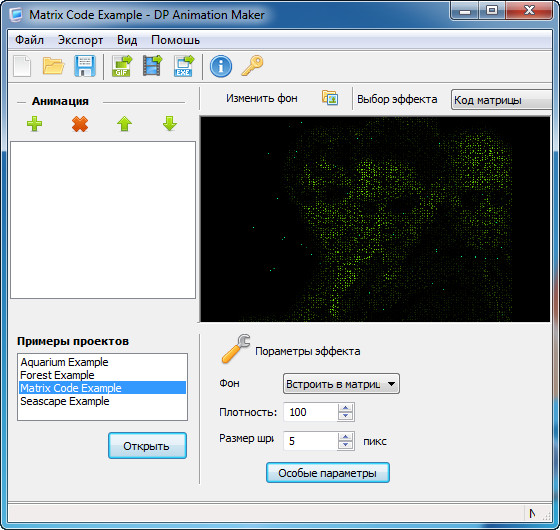The width and height of the screenshot is (560, 530).
Task: Click the Открыть button
Action: click(x=148, y=446)
